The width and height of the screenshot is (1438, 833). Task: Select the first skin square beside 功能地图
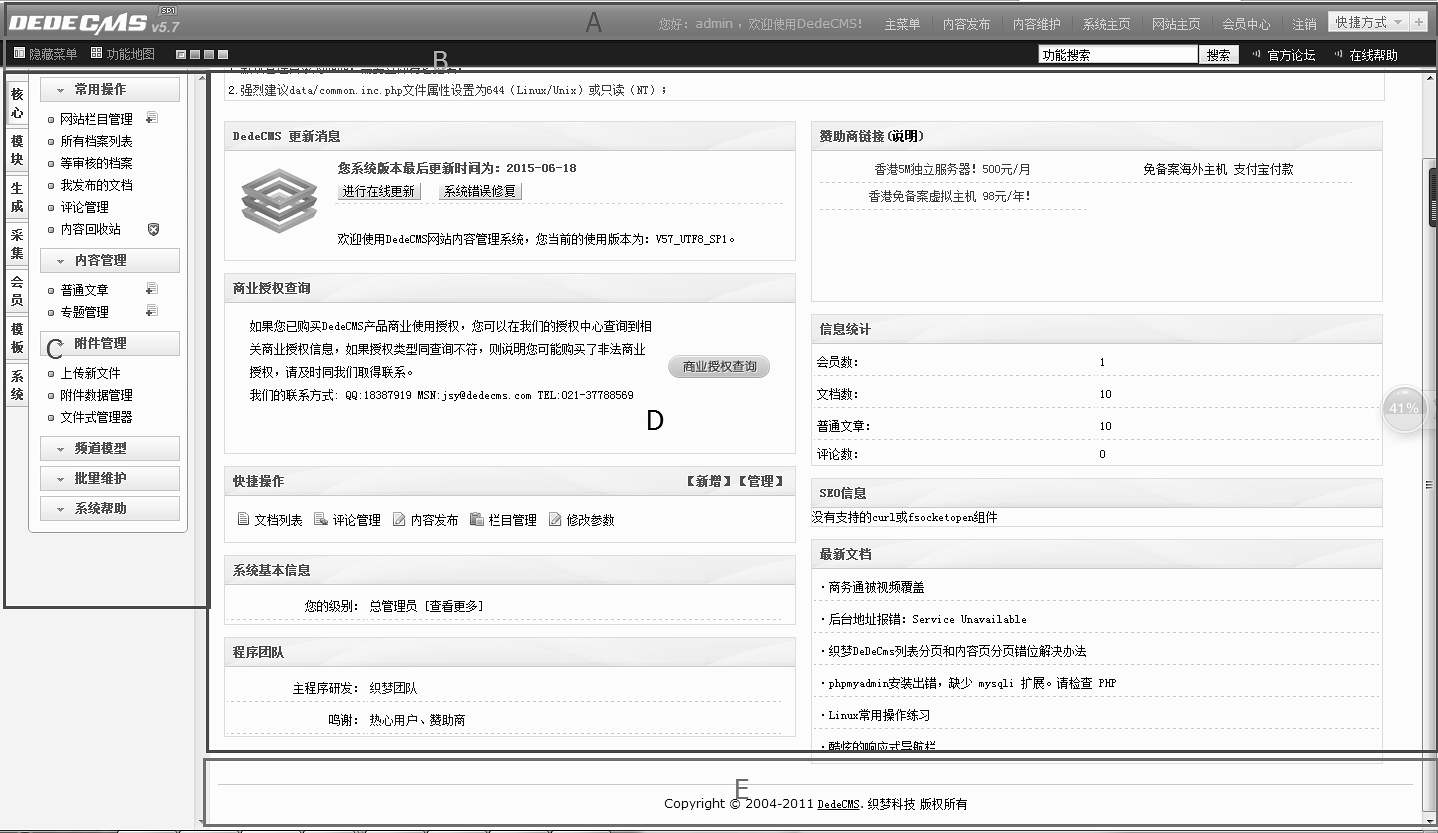click(181, 54)
